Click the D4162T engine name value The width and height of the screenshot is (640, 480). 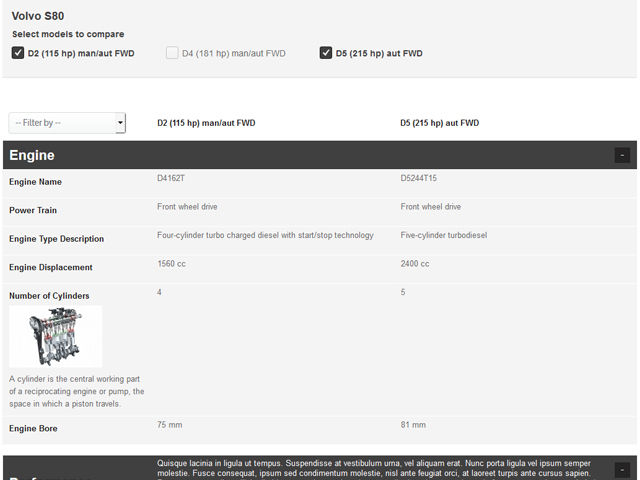point(171,178)
